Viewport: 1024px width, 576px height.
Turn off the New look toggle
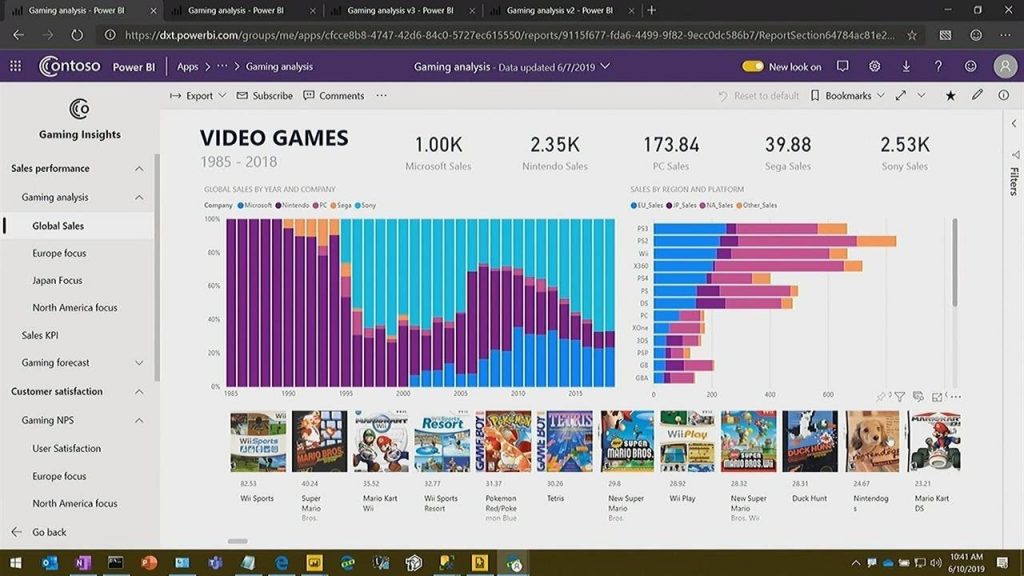[x=752, y=66]
